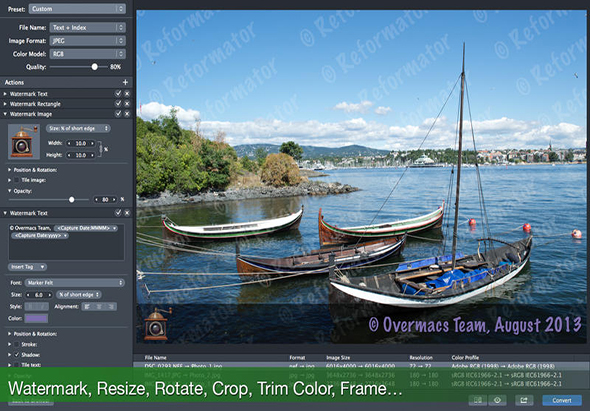
Task: Increase the Opacity value stepper
Action: click(114, 199)
